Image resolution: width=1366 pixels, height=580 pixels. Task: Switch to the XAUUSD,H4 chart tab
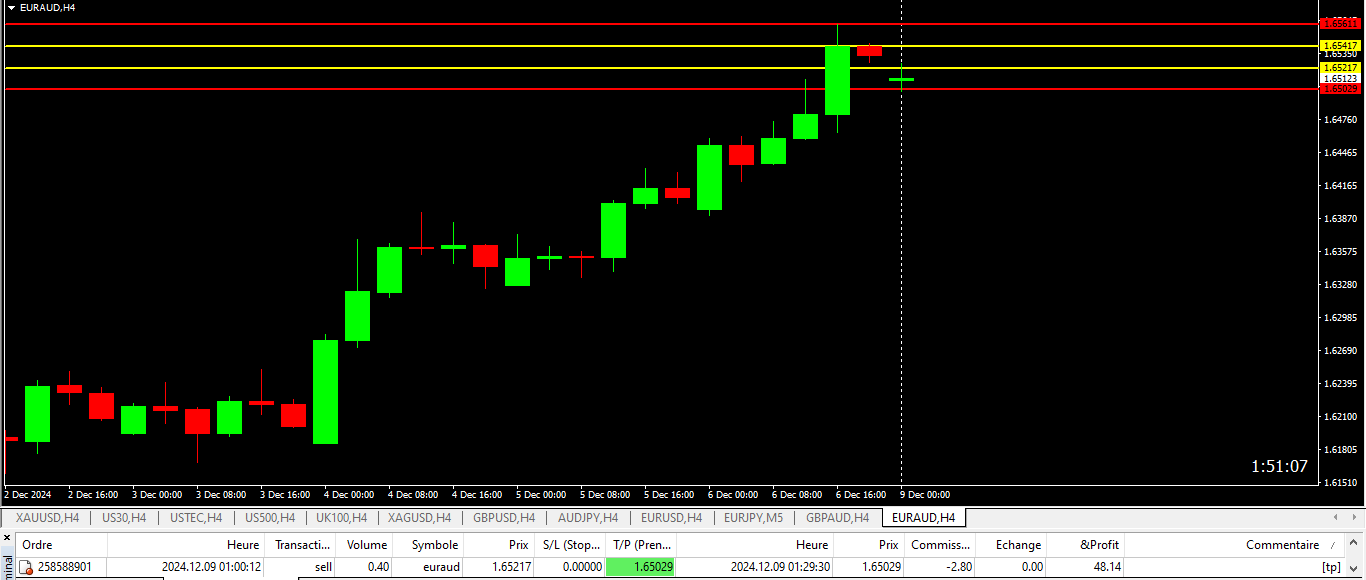click(x=47, y=518)
